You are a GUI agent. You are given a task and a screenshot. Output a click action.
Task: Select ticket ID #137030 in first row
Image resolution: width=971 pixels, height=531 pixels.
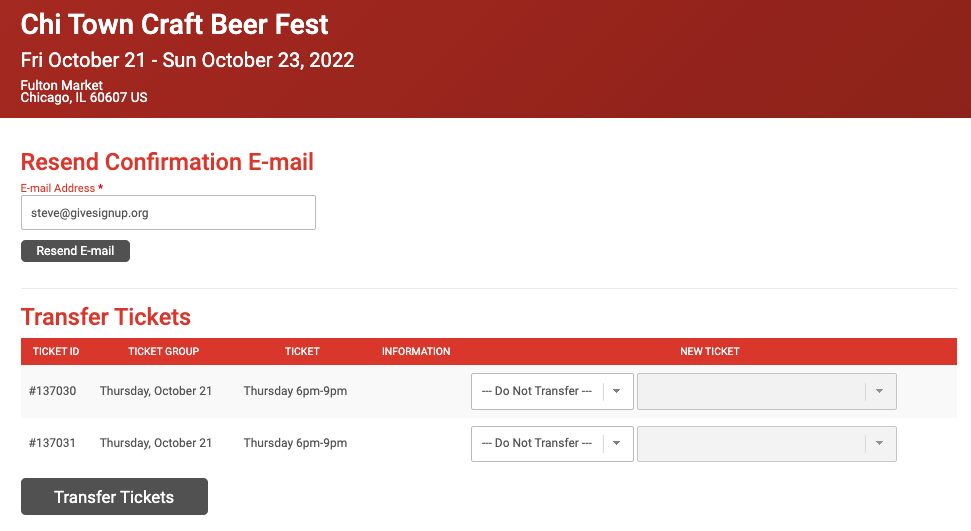(53, 391)
